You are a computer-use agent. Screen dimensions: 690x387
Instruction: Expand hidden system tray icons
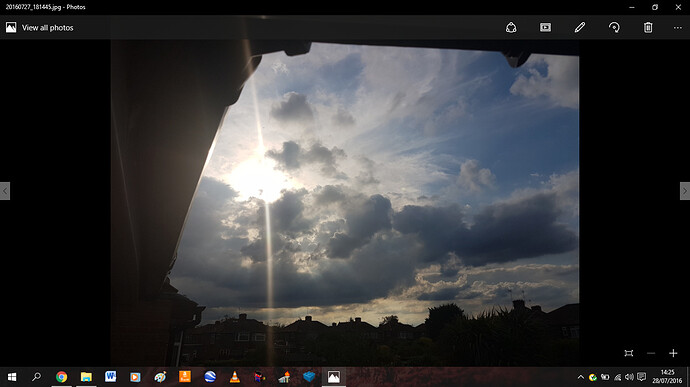click(x=581, y=377)
